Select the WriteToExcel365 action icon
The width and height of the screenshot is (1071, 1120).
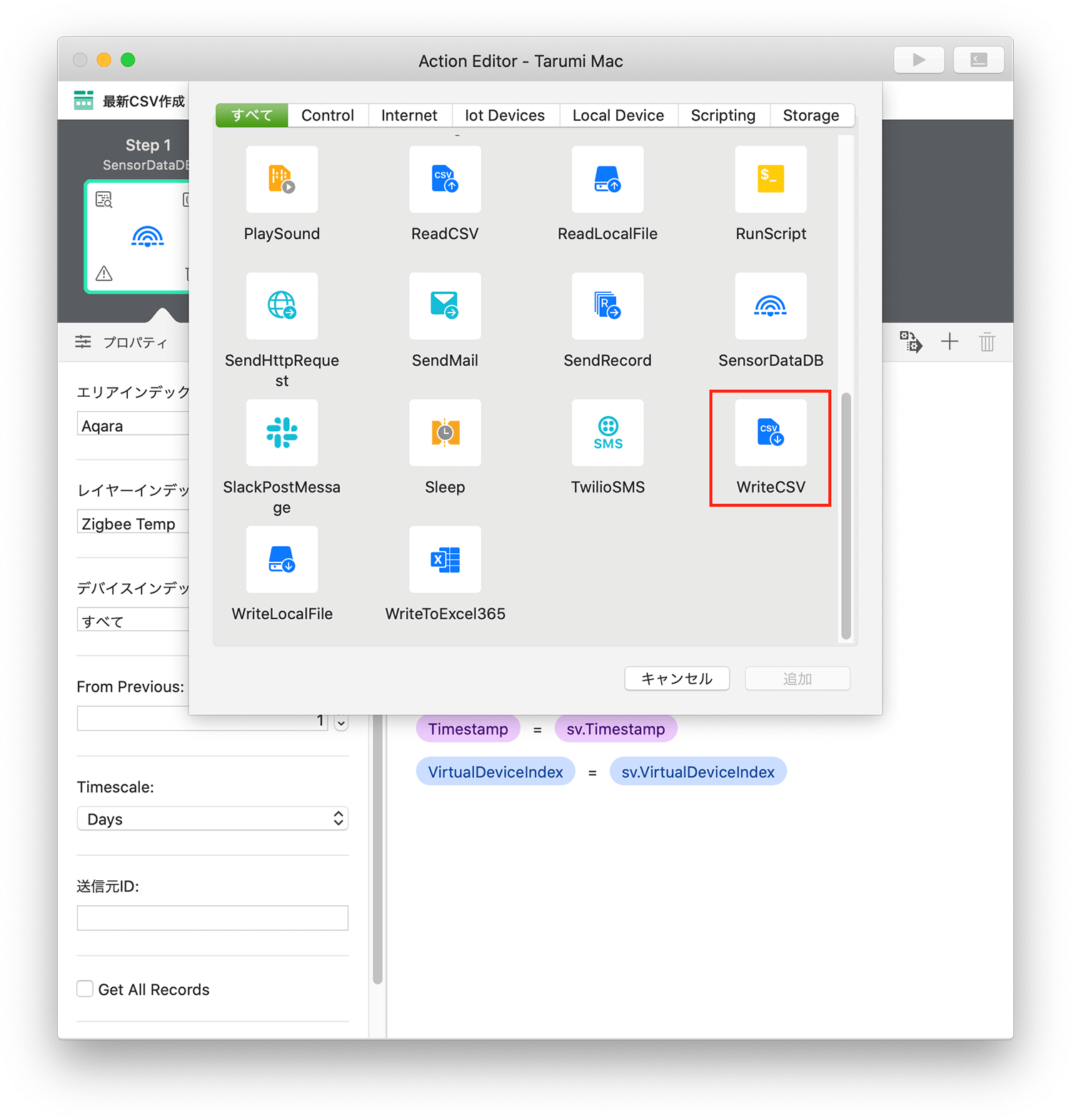[445, 559]
